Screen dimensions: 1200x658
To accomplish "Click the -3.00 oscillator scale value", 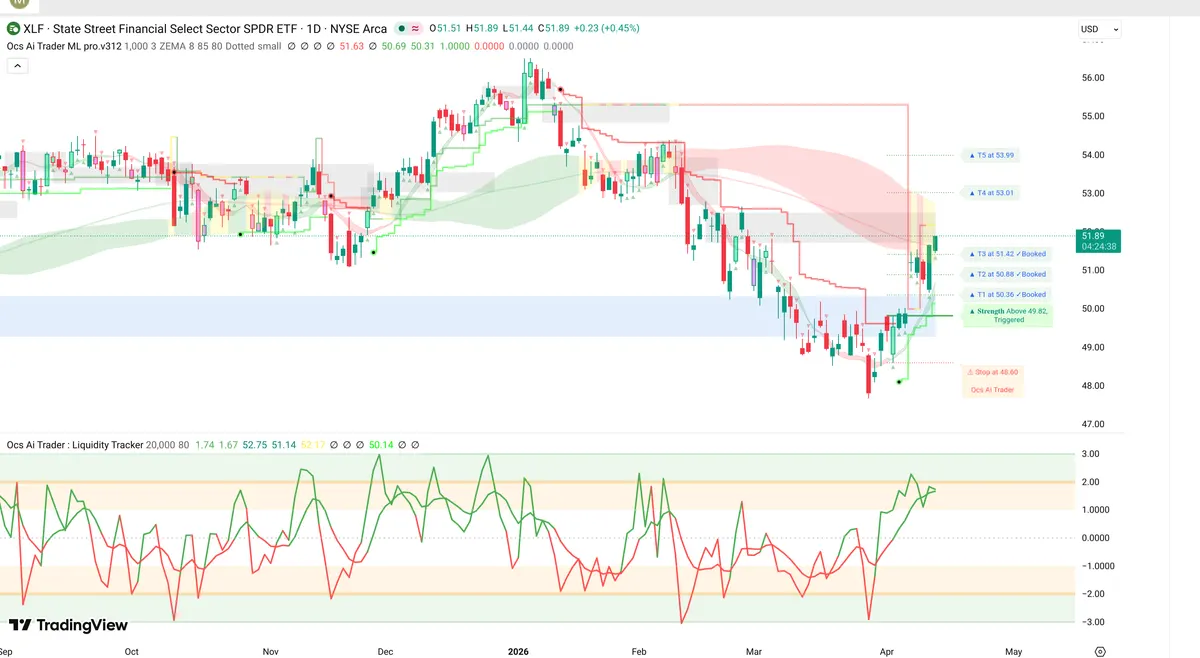I will 1092,622.
